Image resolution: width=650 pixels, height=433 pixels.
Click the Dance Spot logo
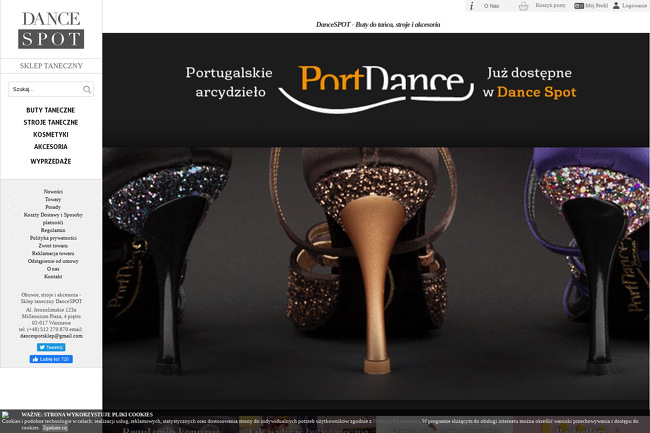[51, 30]
